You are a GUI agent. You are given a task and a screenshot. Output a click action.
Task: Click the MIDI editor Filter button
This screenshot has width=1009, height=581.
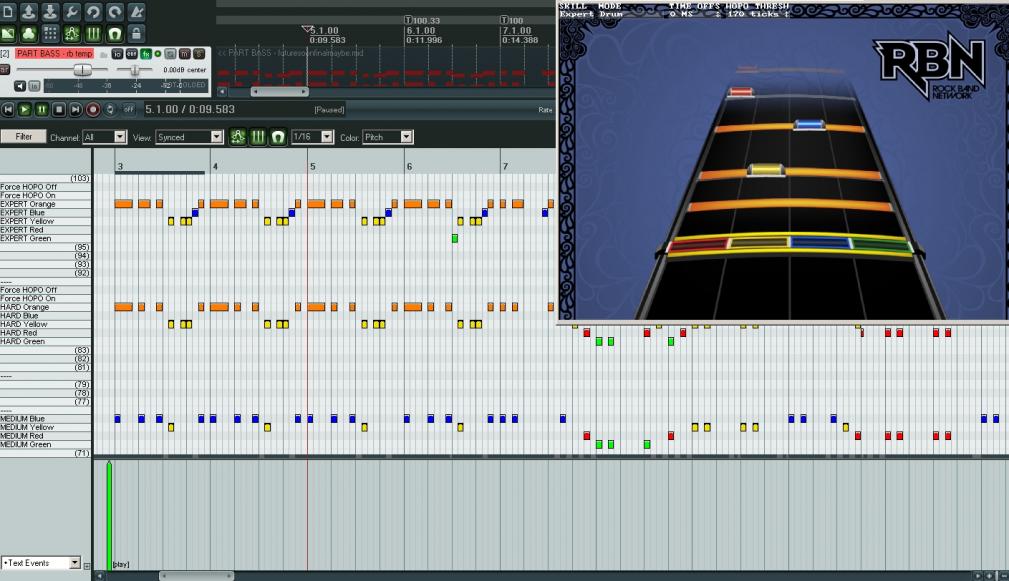coord(23,136)
